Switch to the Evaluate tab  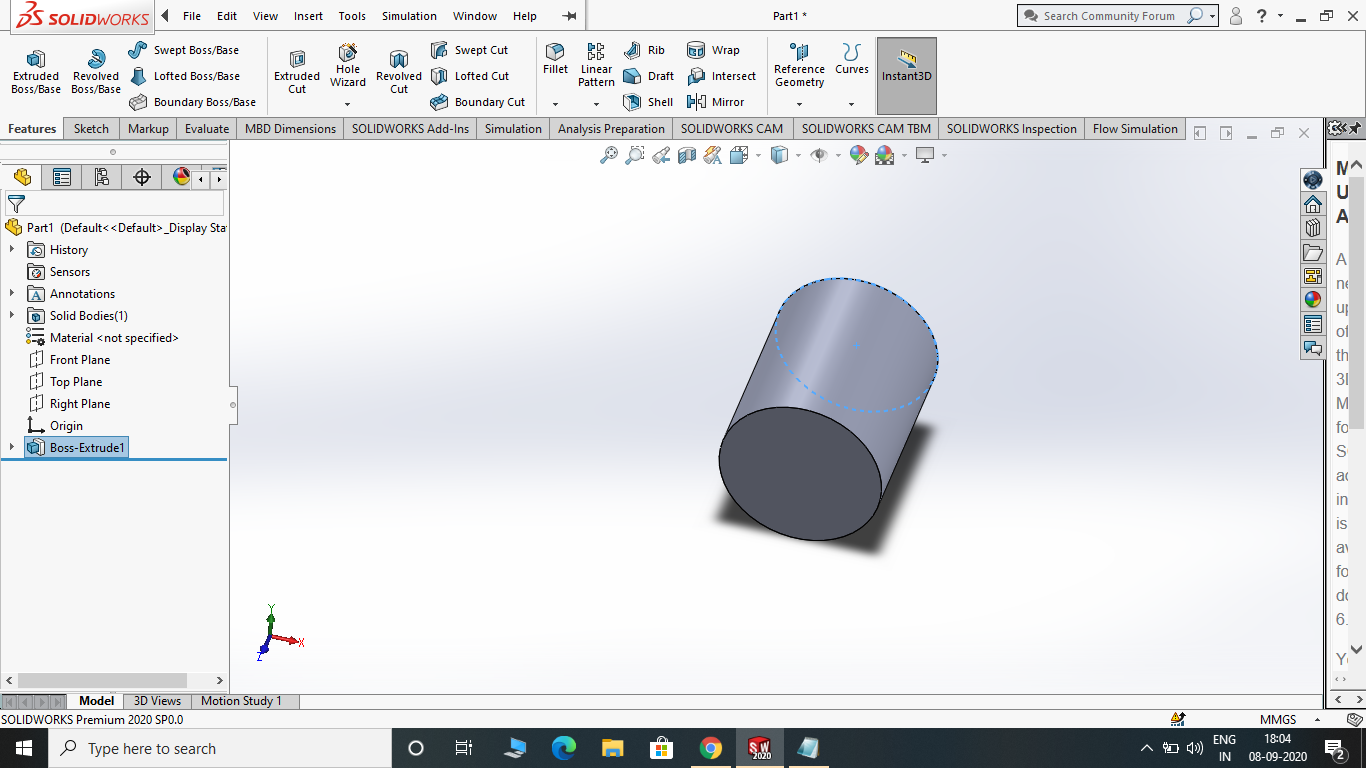[206, 128]
